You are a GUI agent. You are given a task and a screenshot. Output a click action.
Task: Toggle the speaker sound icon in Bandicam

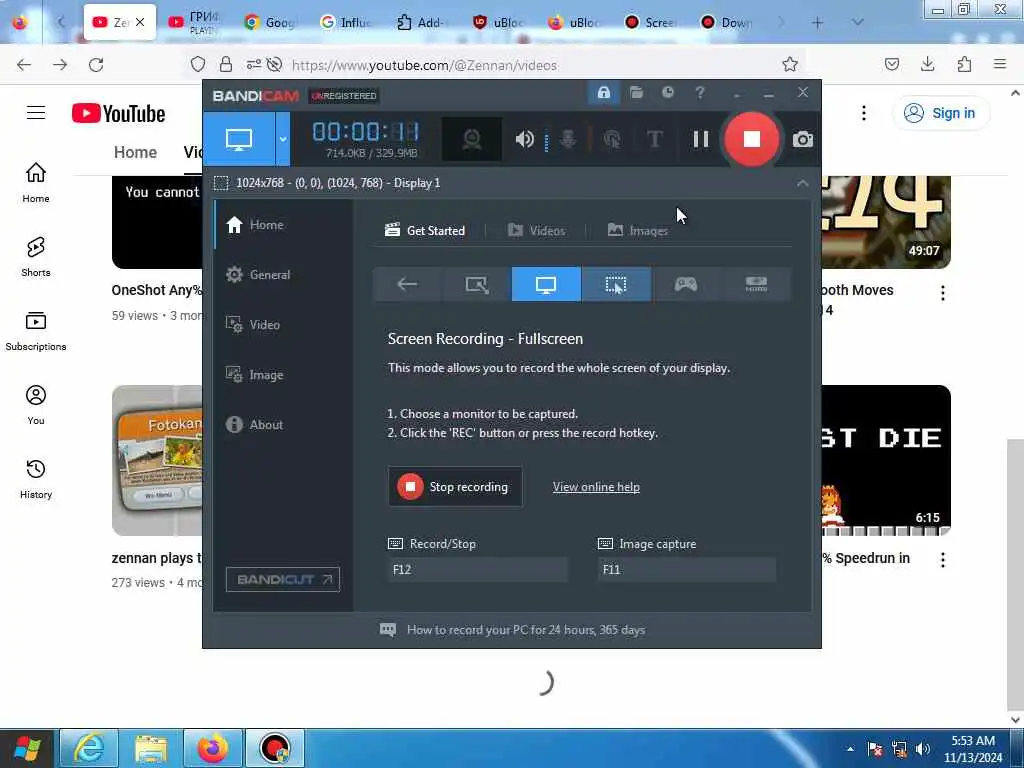coord(524,139)
